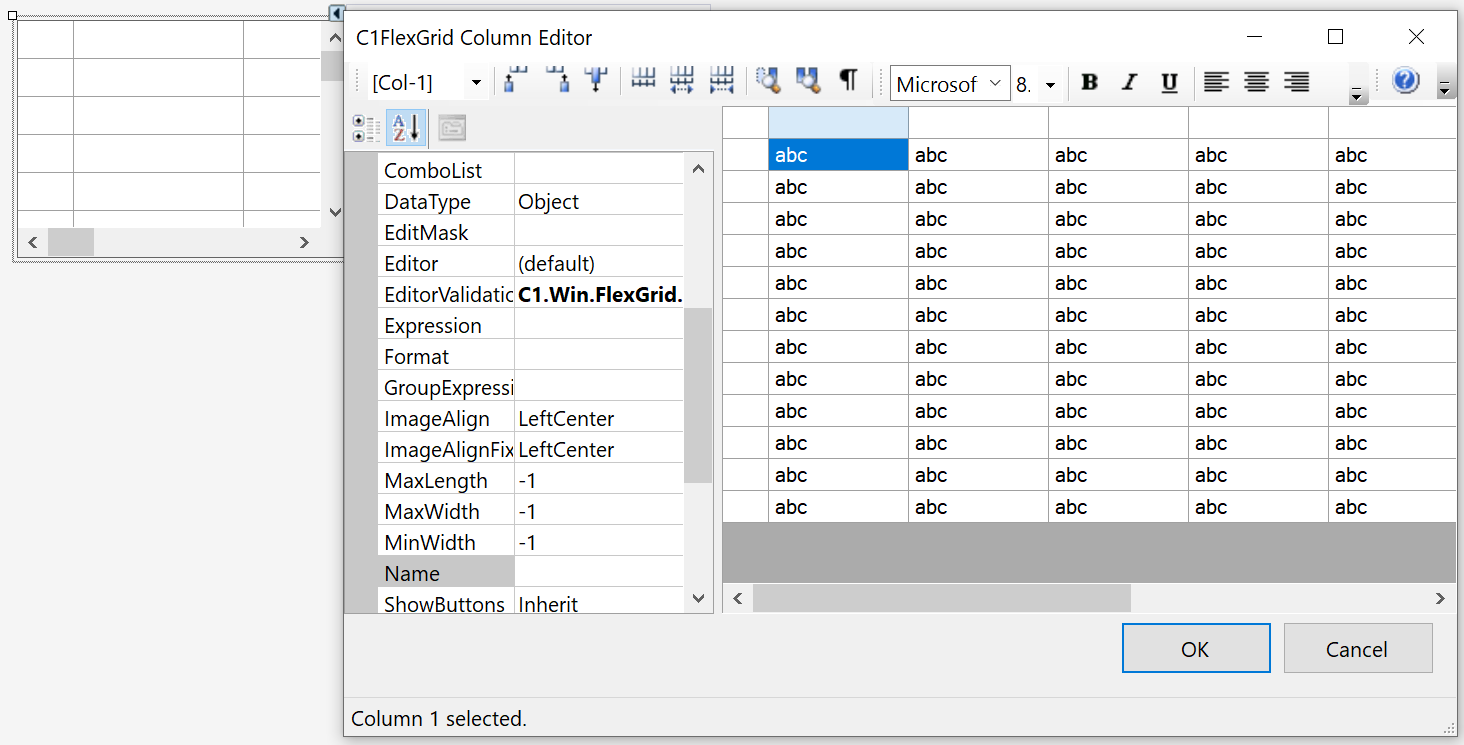Viewport: 1464px width, 745px height.
Task: Insert a column before the selection
Action: point(516,81)
